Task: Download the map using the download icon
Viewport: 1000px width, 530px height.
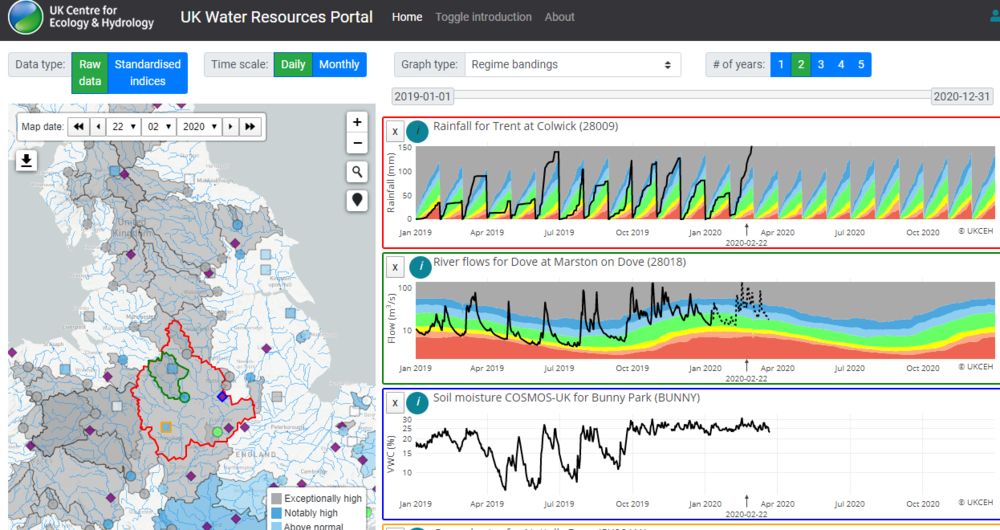Action: pyautogui.click(x=26, y=161)
